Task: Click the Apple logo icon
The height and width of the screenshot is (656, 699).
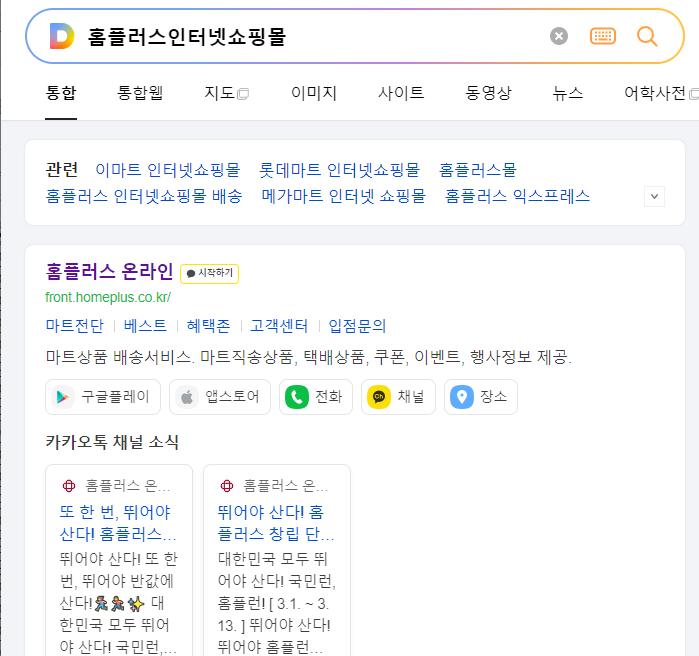Action: [x=187, y=397]
